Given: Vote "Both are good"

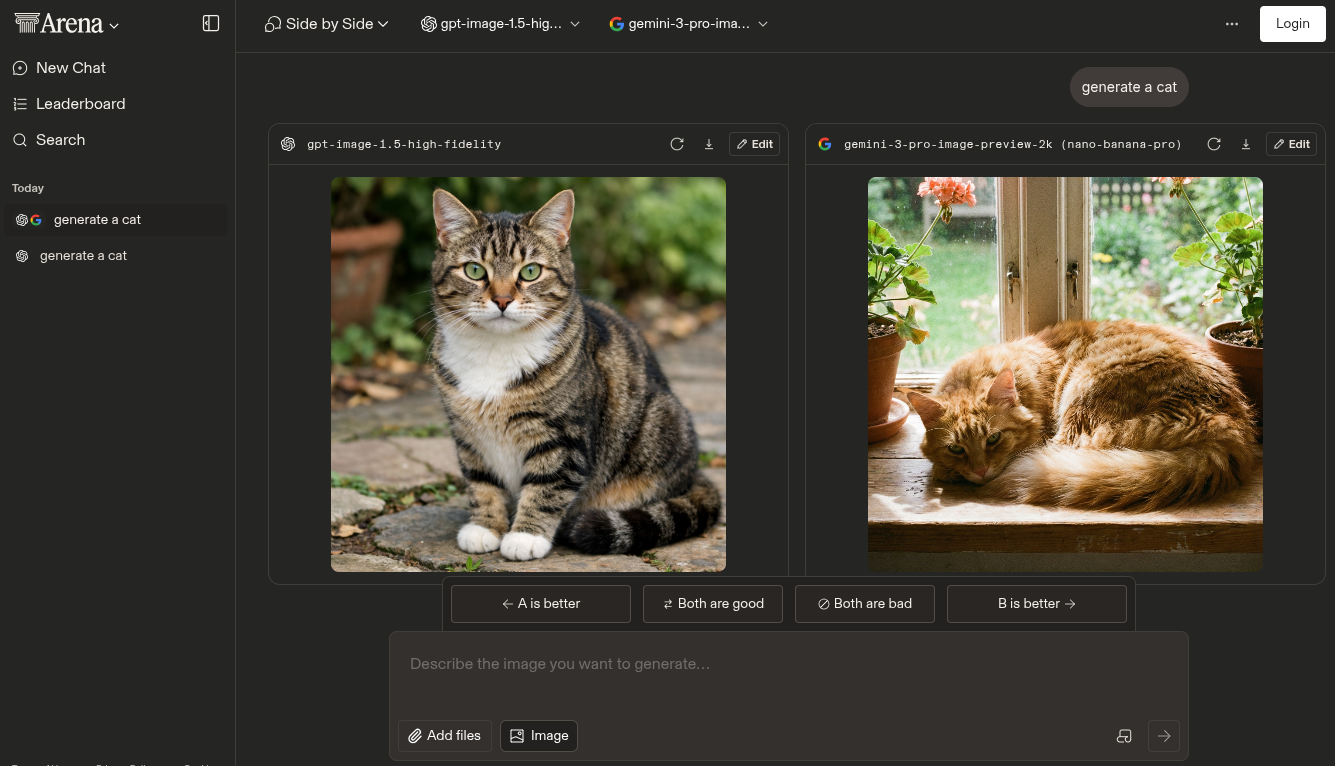Looking at the screenshot, I should [713, 604].
